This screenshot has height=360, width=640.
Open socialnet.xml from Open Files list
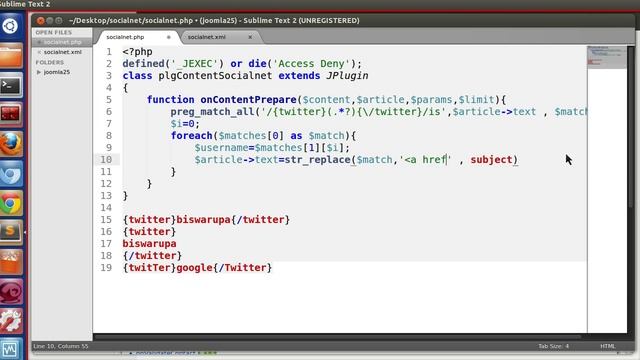pos(63,52)
